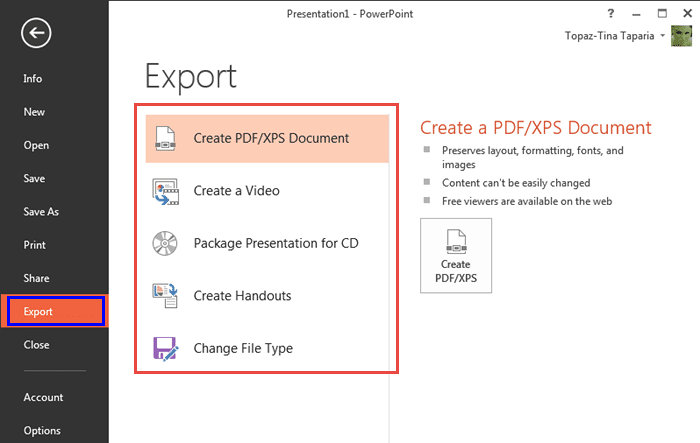This screenshot has height=443, width=700.
Task: Select the Create a Video label
Action: 237,191
